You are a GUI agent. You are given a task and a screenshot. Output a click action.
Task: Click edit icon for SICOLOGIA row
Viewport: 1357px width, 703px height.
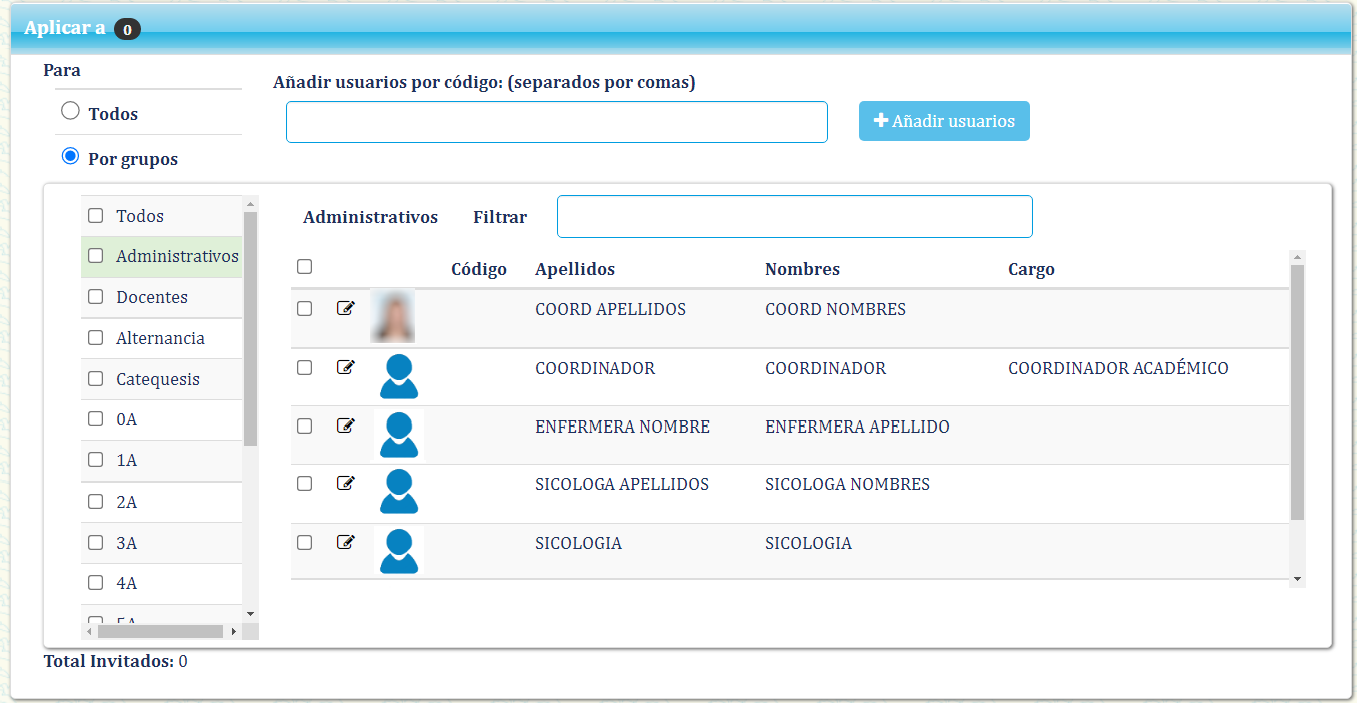click(x=345, y=542)
